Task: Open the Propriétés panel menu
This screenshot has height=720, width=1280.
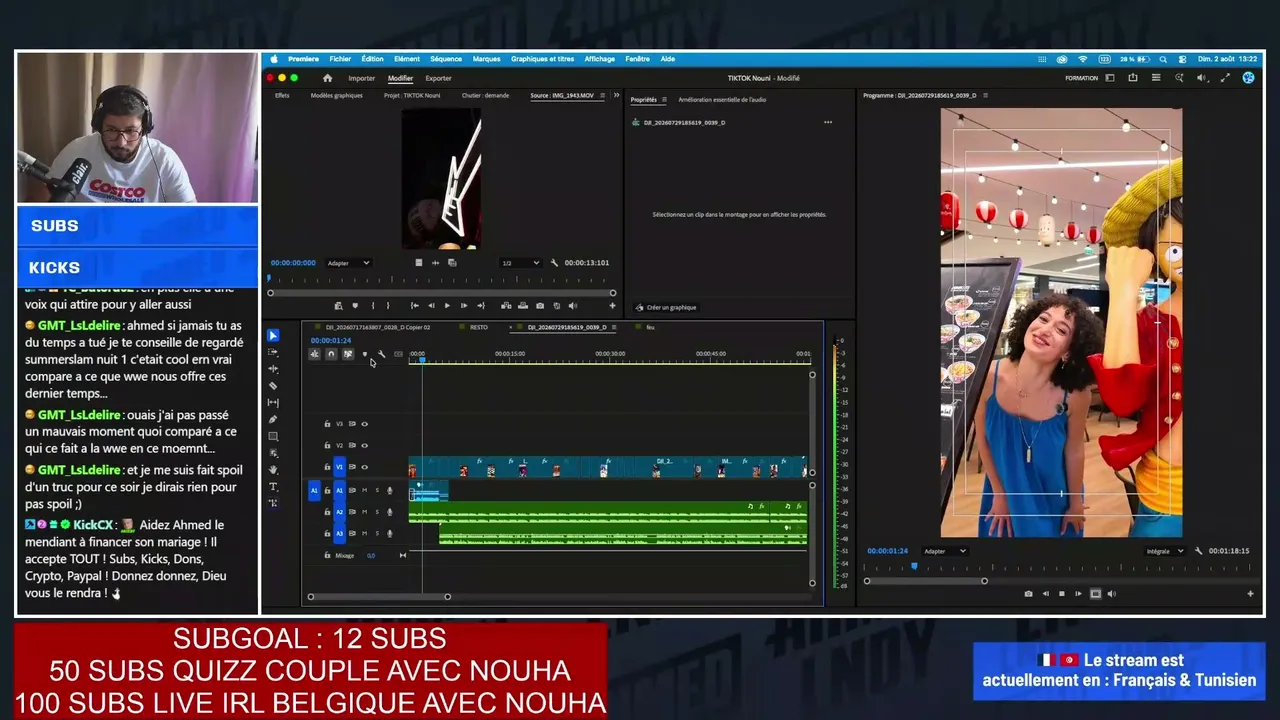Action: 664,100
